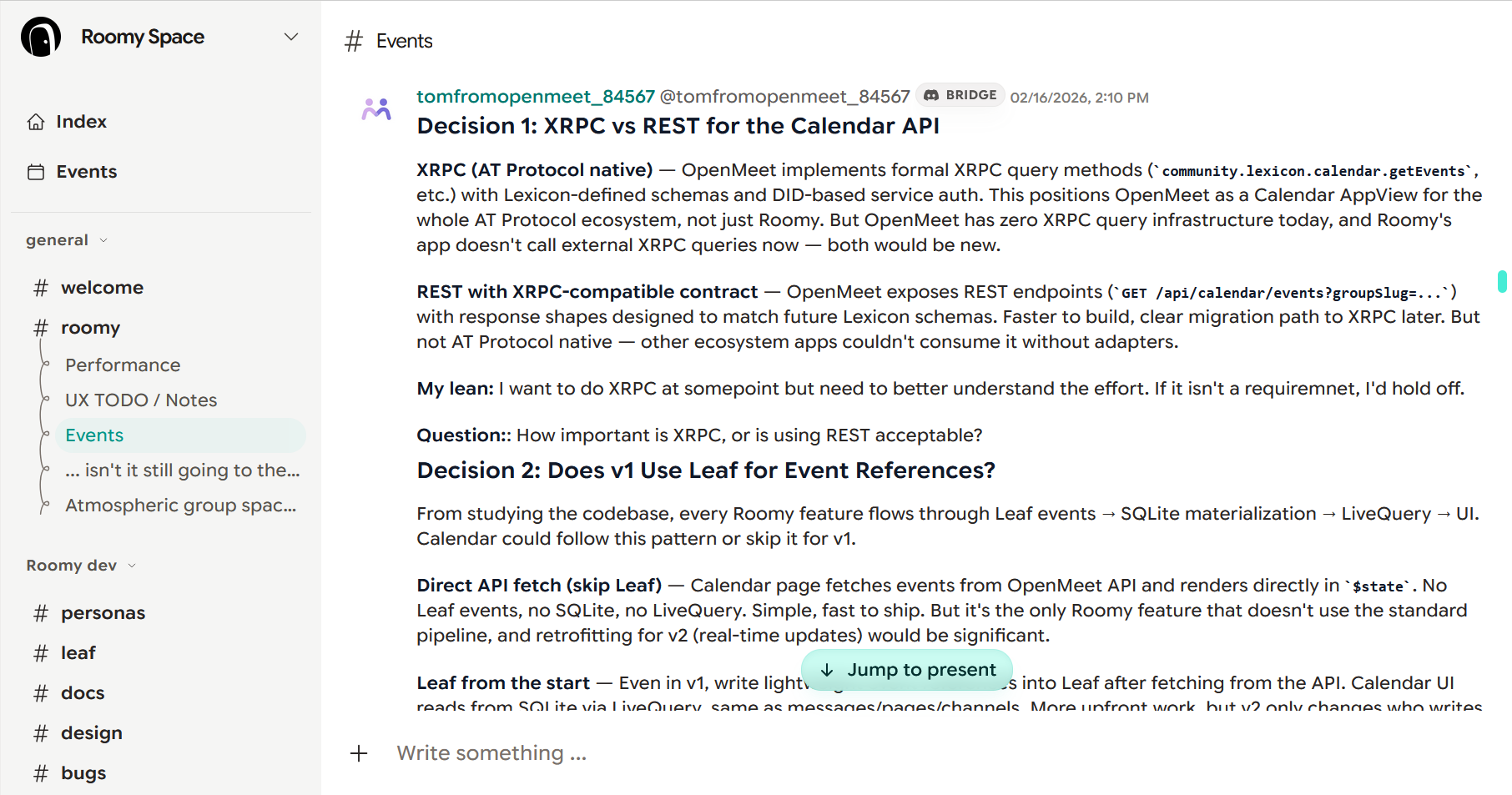The width and height of the screenshot is (1512, 795).
Task: Click the tomfromopenmeet_84567 username link
Action: (536, 97)
